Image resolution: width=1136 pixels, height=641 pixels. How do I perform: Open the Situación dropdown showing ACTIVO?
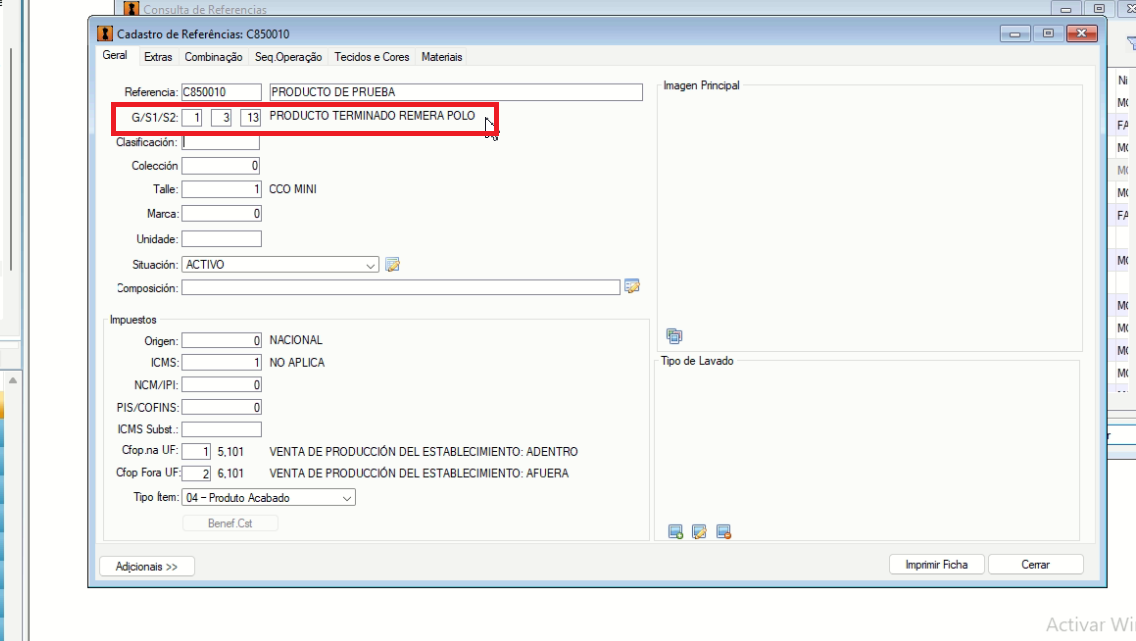[280, 264]
